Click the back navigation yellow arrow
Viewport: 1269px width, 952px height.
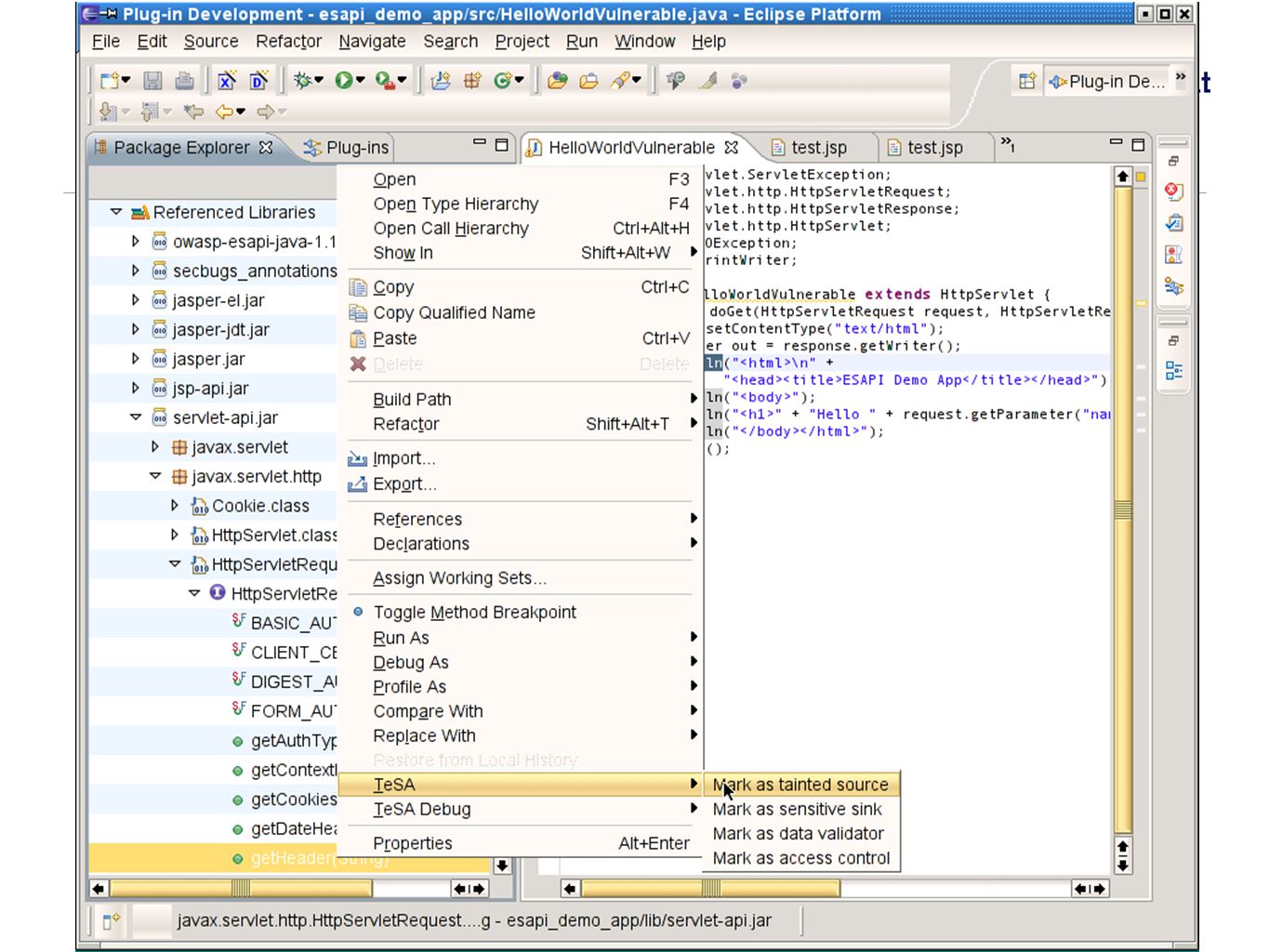(224, 112)
